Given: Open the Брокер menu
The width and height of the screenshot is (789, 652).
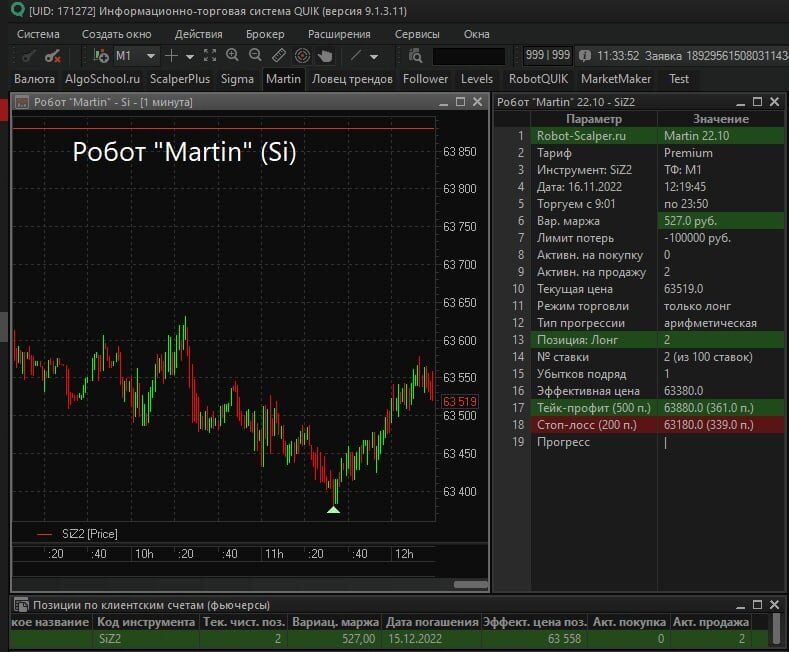Looking at the screenshot, I should pos(265,34).
